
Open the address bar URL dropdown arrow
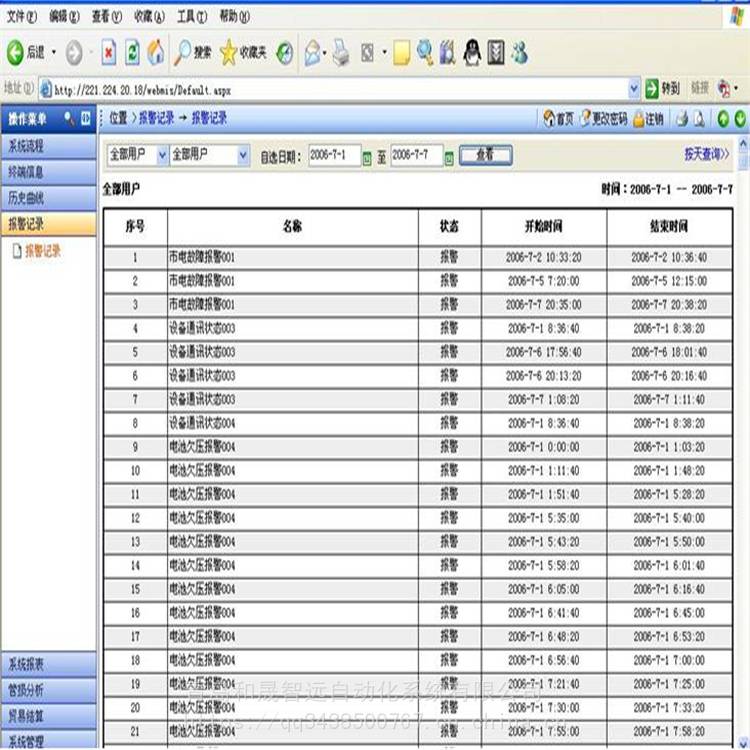coord(634,89)
